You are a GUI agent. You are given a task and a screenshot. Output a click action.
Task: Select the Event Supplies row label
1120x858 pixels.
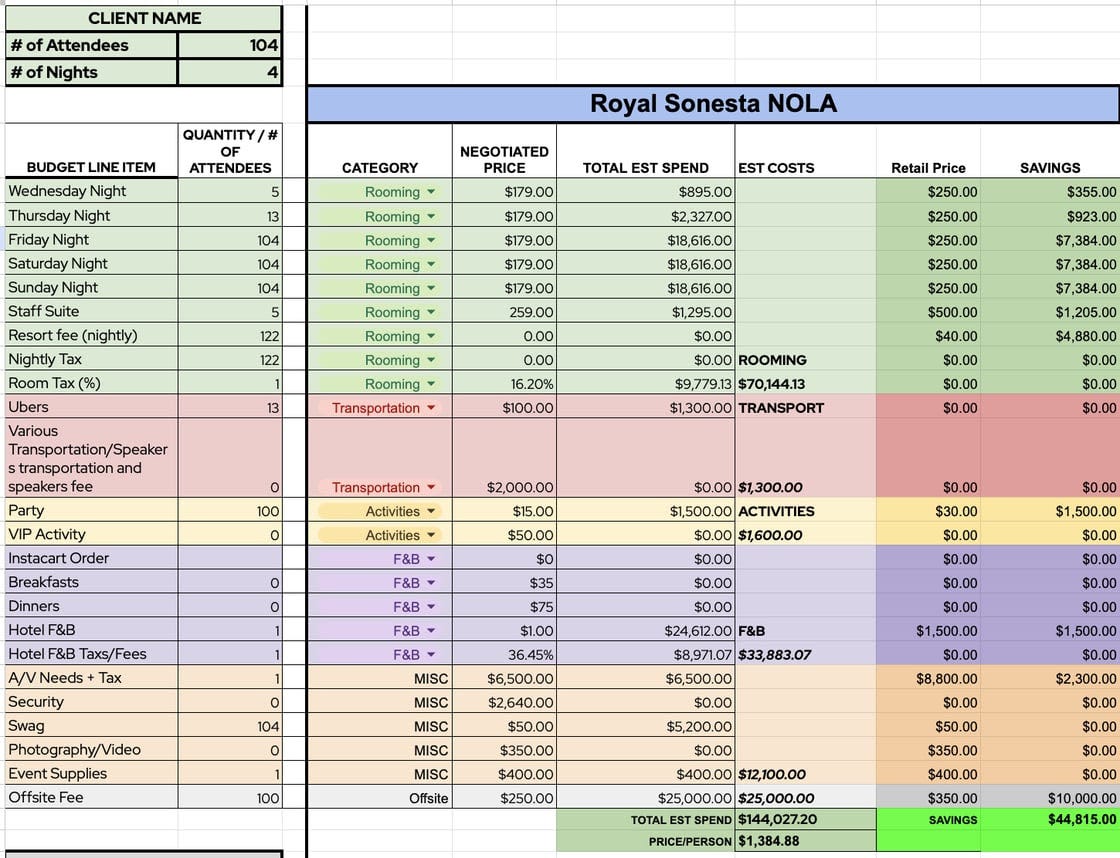pos(91,773)
